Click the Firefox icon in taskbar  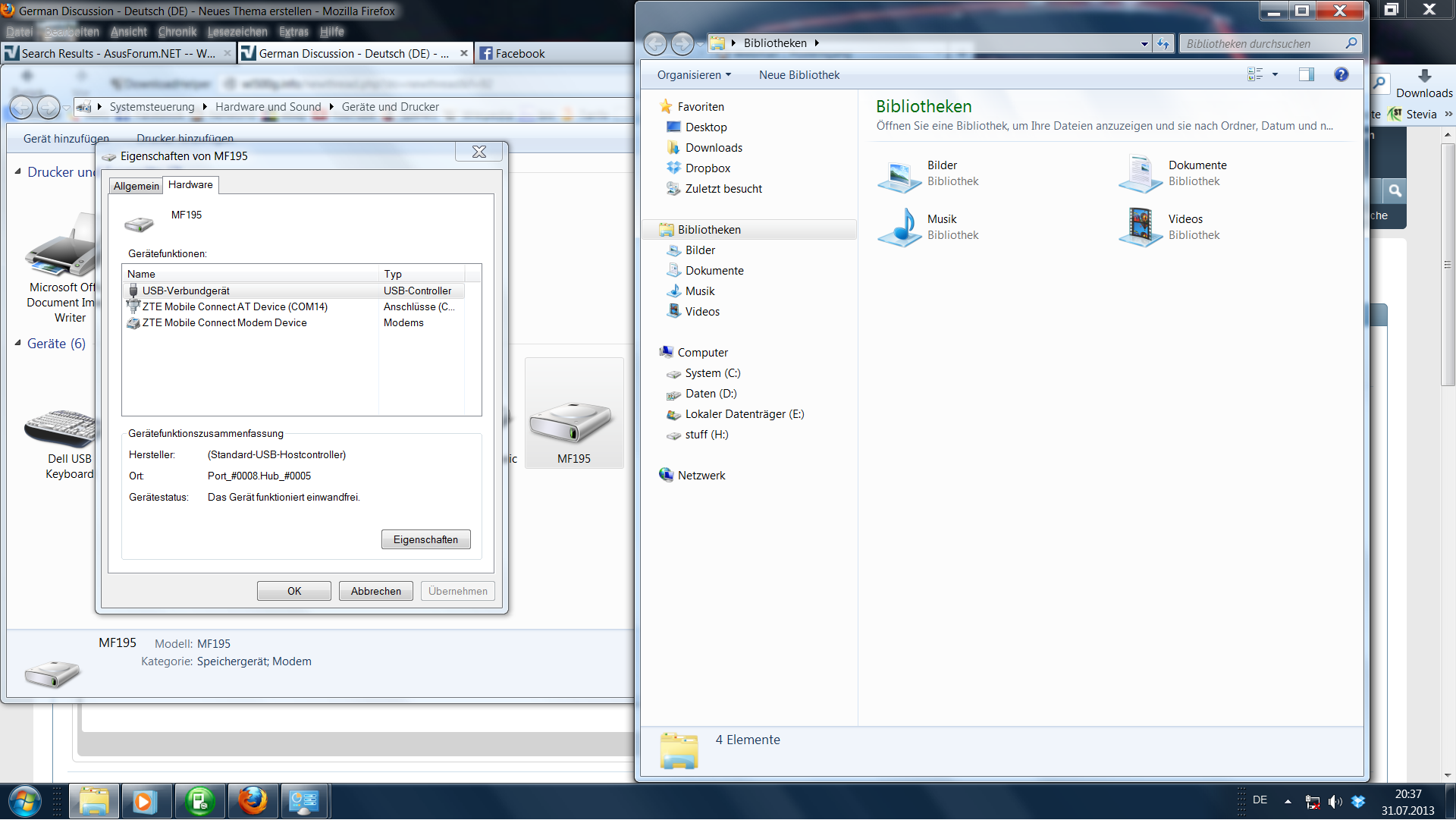tap(253, 801)
